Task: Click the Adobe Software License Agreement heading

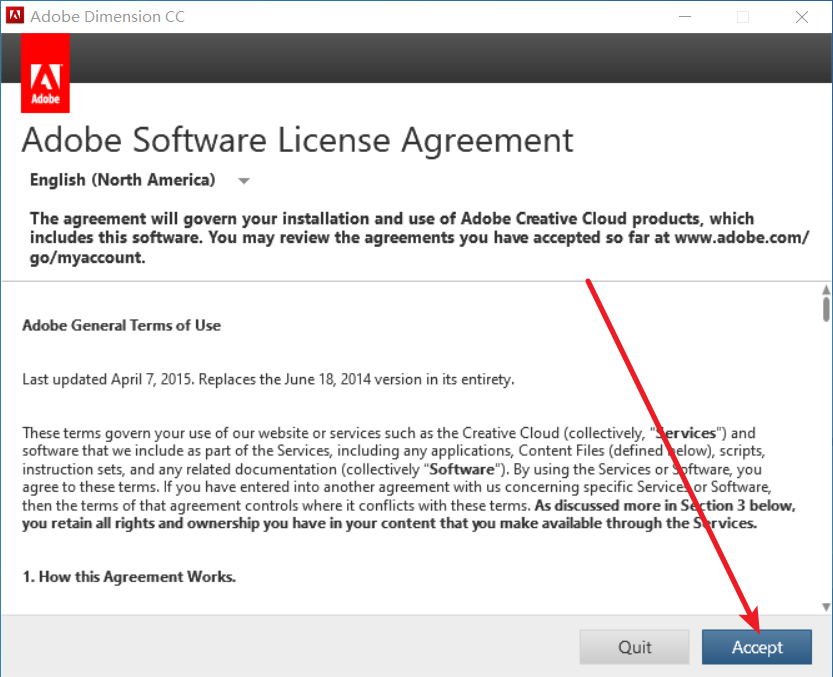Action: (298, 140)
